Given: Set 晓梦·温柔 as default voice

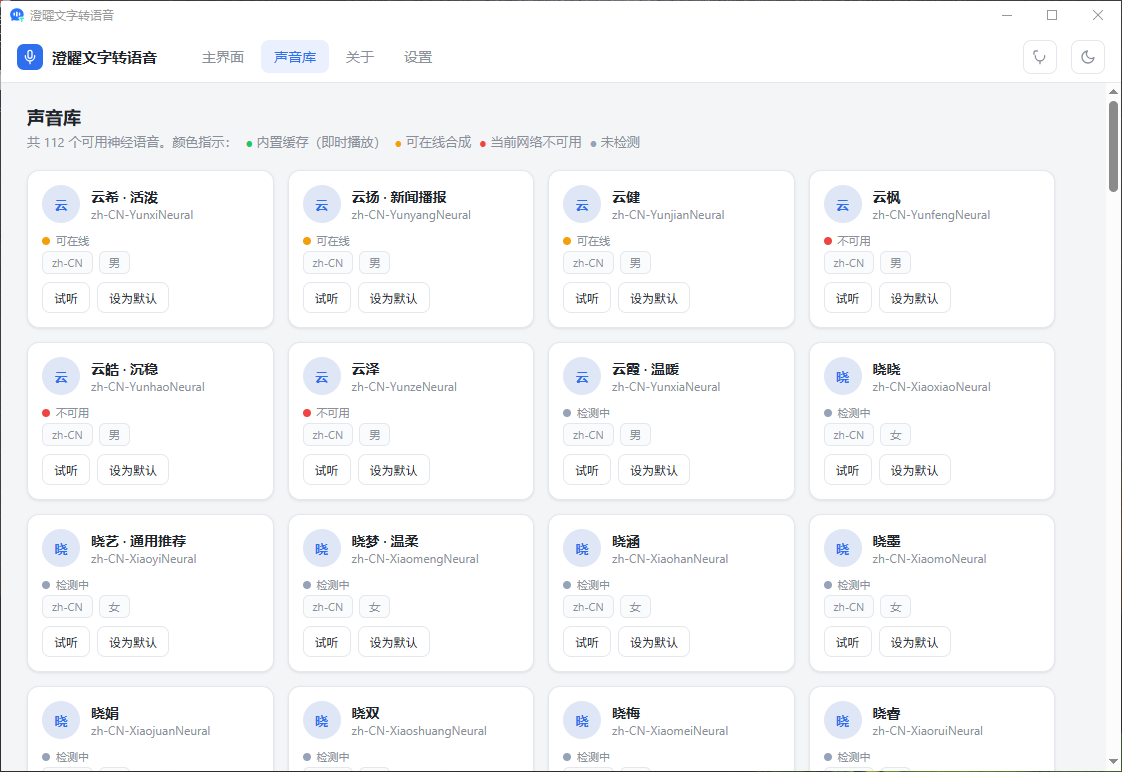Looking at the screenshot, I should (x=394, y=642).
